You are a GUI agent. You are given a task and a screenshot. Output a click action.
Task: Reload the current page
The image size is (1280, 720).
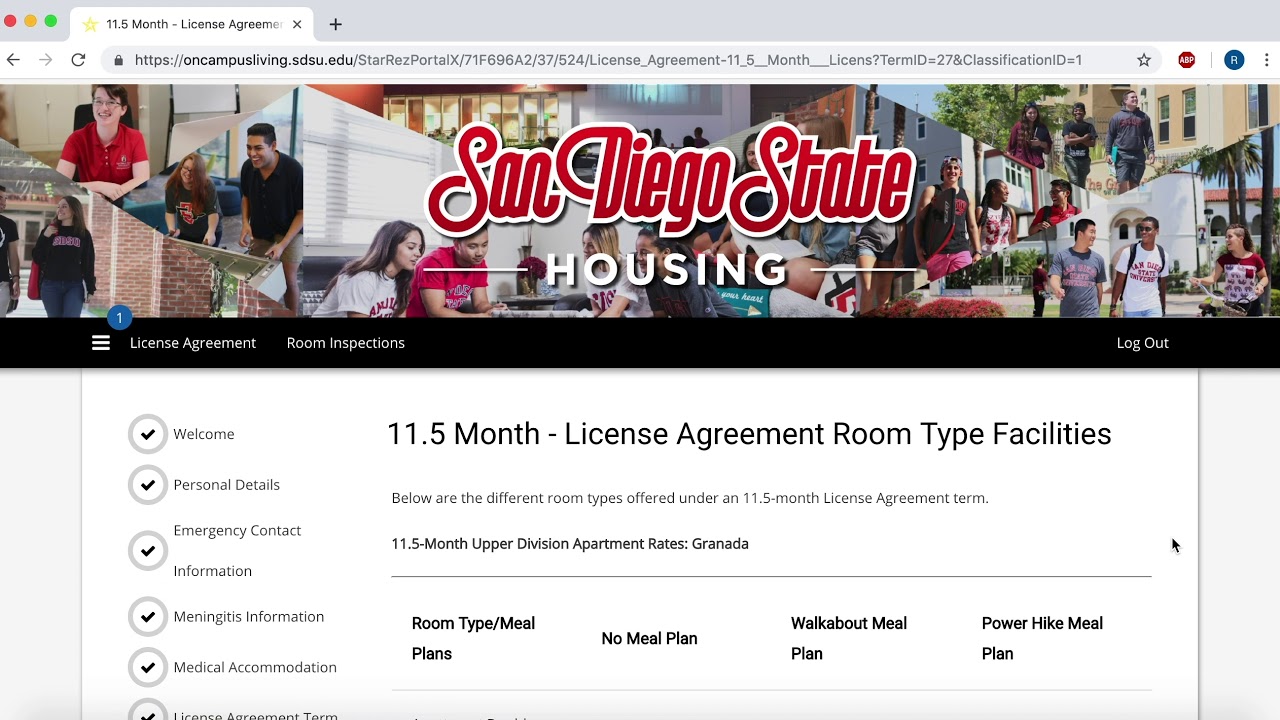(x=78, y=60)
